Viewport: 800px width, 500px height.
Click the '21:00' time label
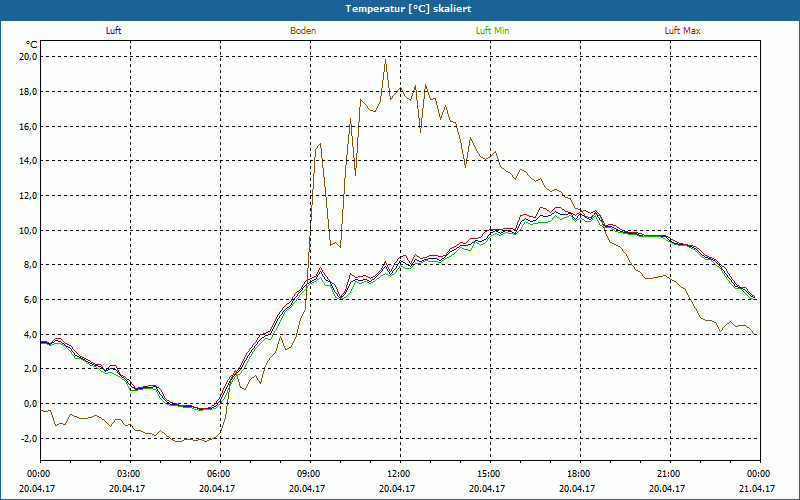[667, 474]
